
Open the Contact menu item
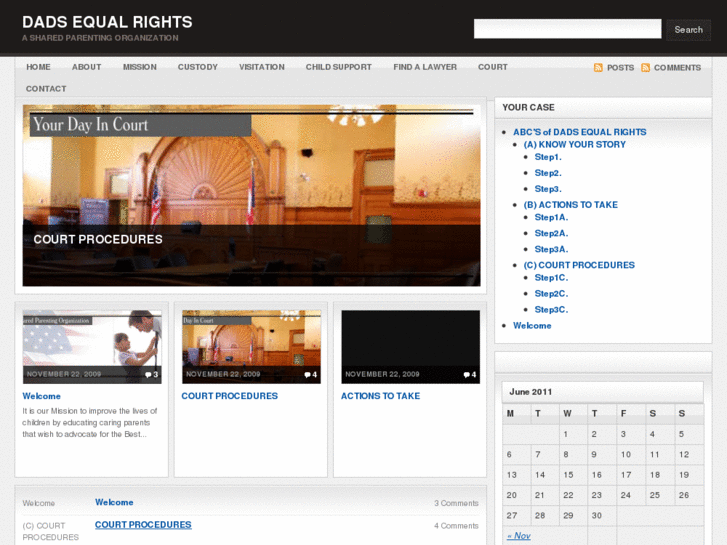click(46, 89)
